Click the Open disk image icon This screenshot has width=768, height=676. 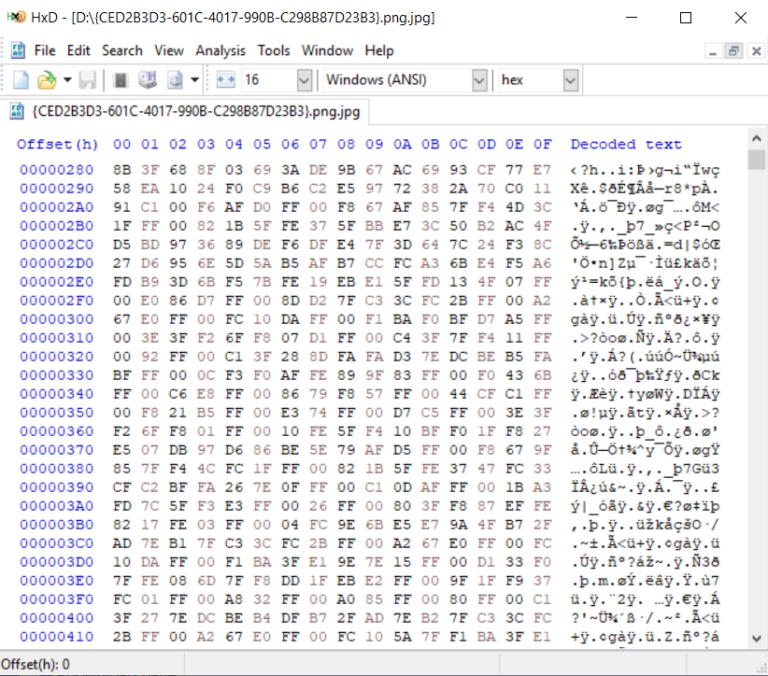pos(173,80)
